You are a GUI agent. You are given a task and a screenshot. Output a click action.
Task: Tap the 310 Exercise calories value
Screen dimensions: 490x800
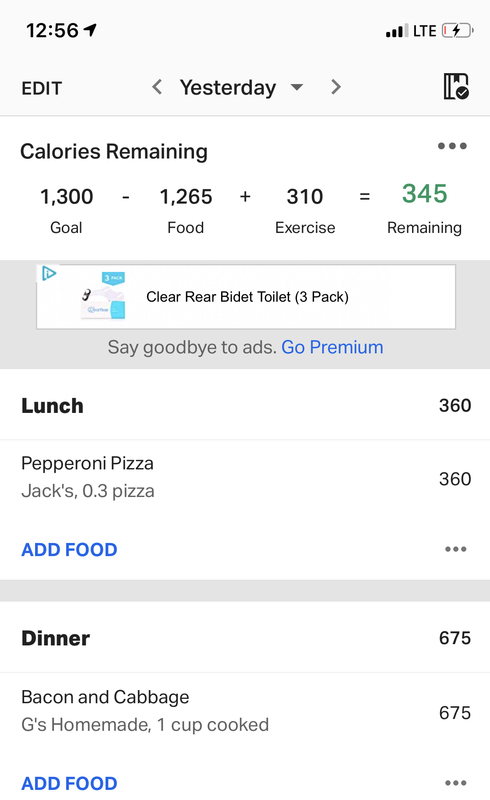305,197
